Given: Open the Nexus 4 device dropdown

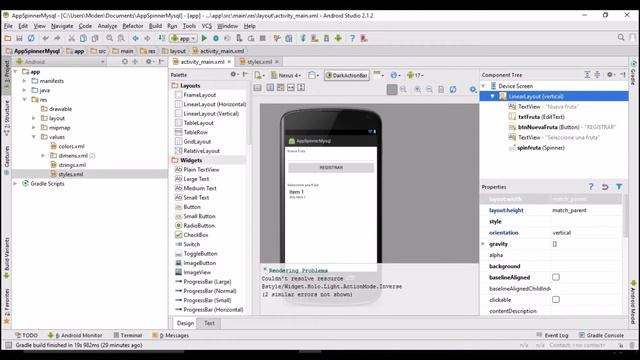Looking at the screenshot, I should [x=287, y=75].
